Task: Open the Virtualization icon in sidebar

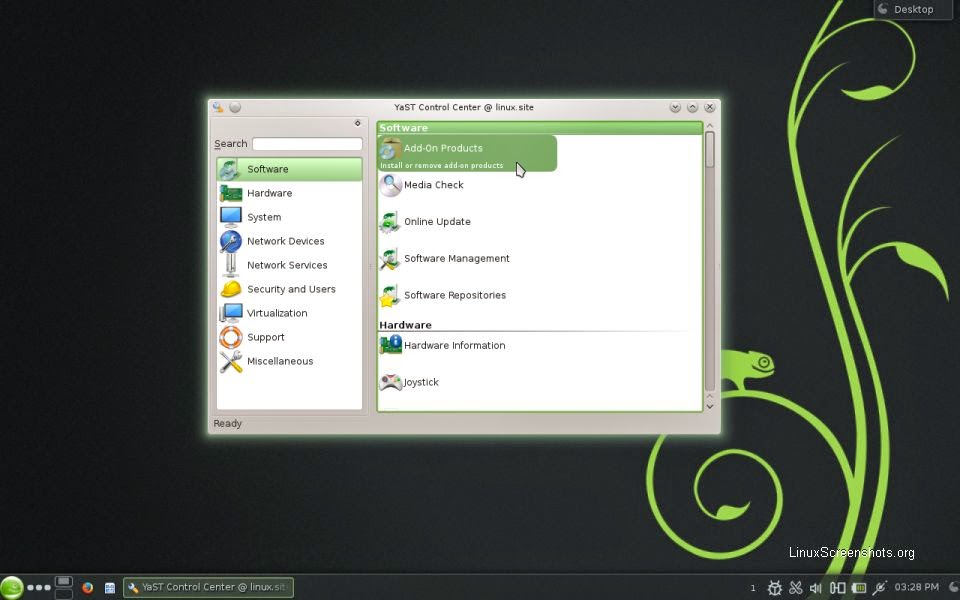Action: point(230,312)
